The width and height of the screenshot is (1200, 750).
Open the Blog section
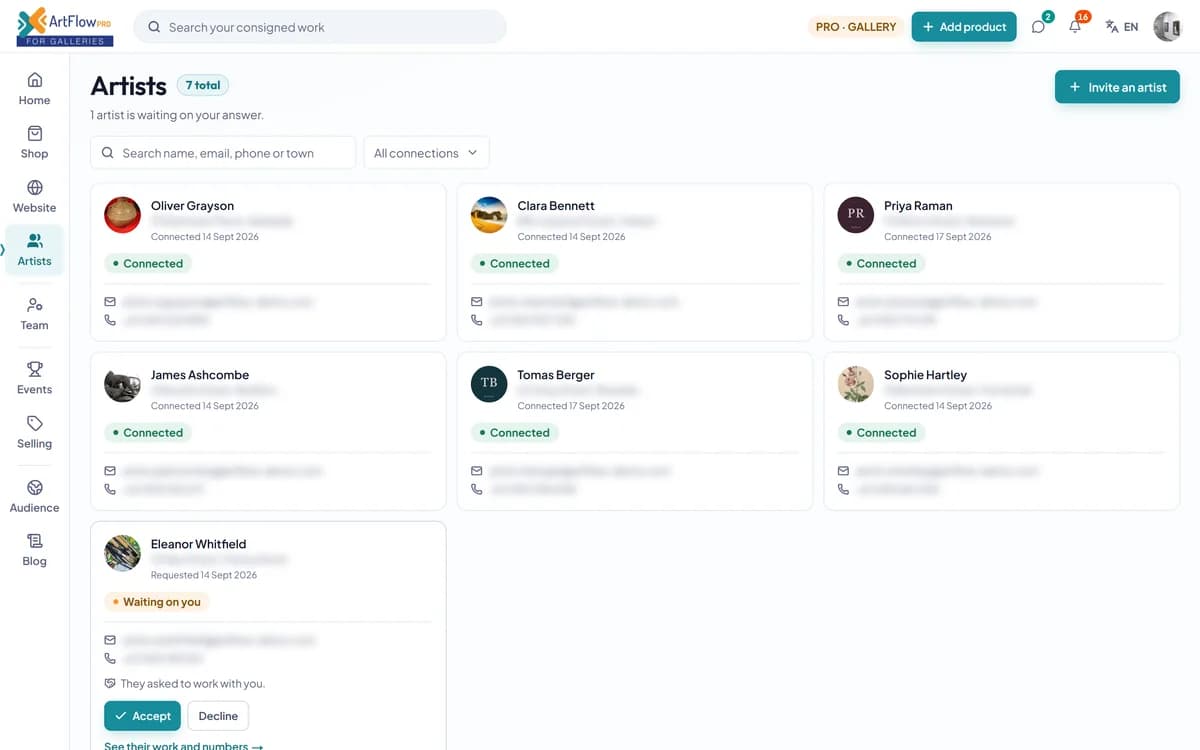pos(34,549)
